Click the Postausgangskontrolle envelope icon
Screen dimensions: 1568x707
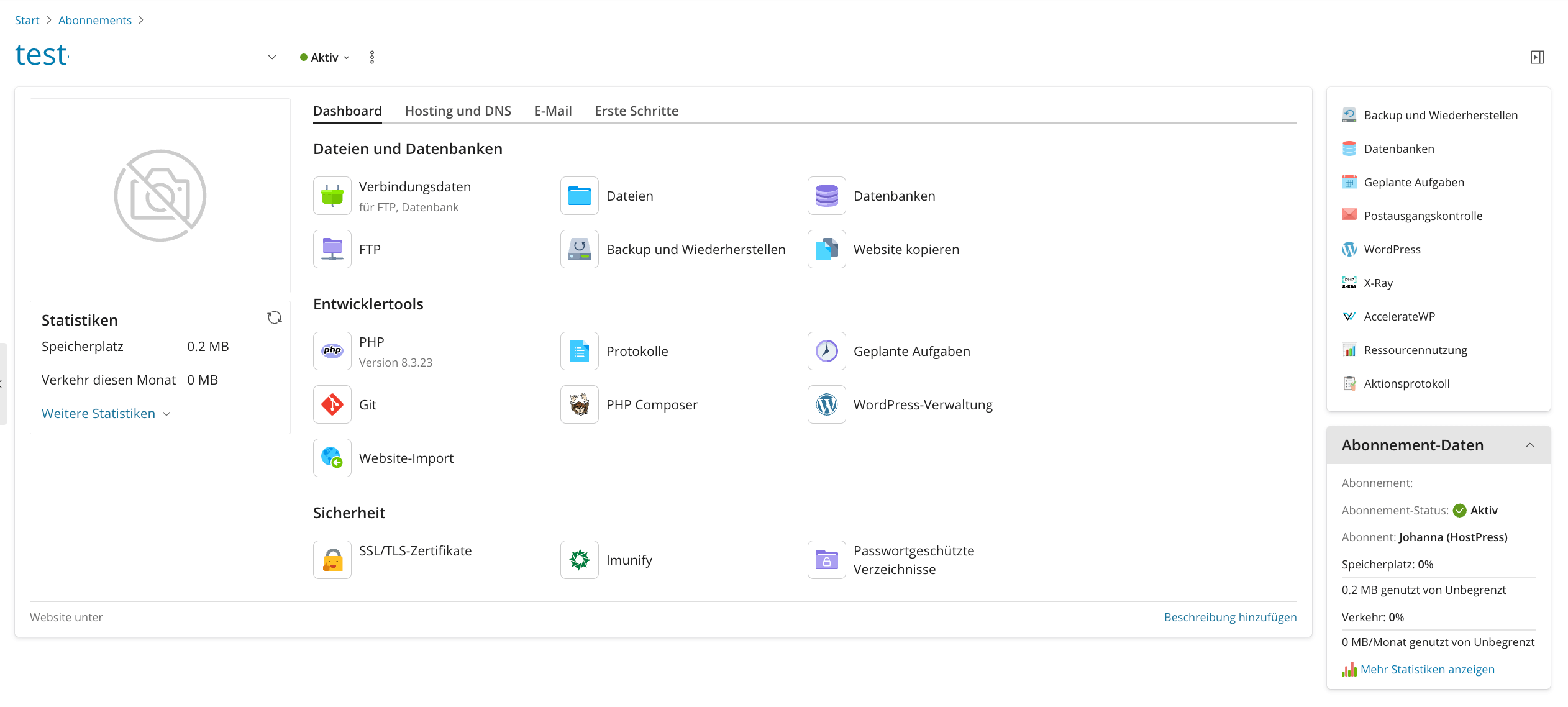coord(1349,215)
